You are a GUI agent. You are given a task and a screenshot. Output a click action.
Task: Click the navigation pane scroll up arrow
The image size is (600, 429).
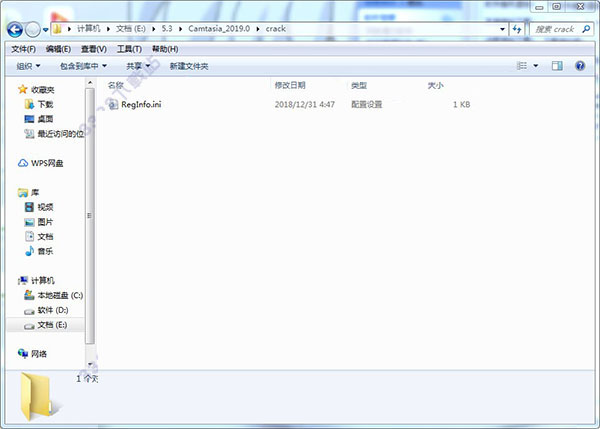coord(90,83)
